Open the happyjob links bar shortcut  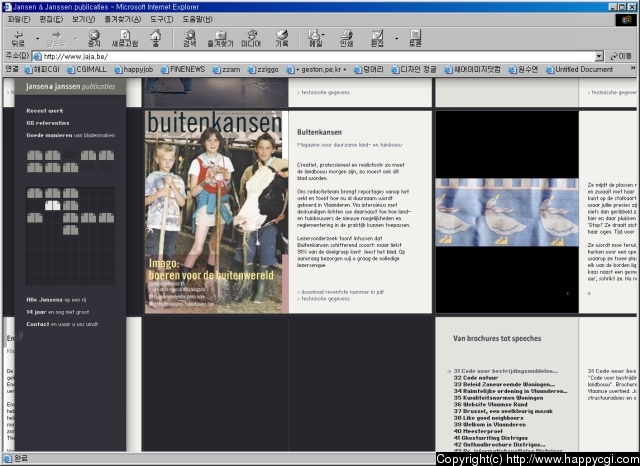tap(133, 69)
